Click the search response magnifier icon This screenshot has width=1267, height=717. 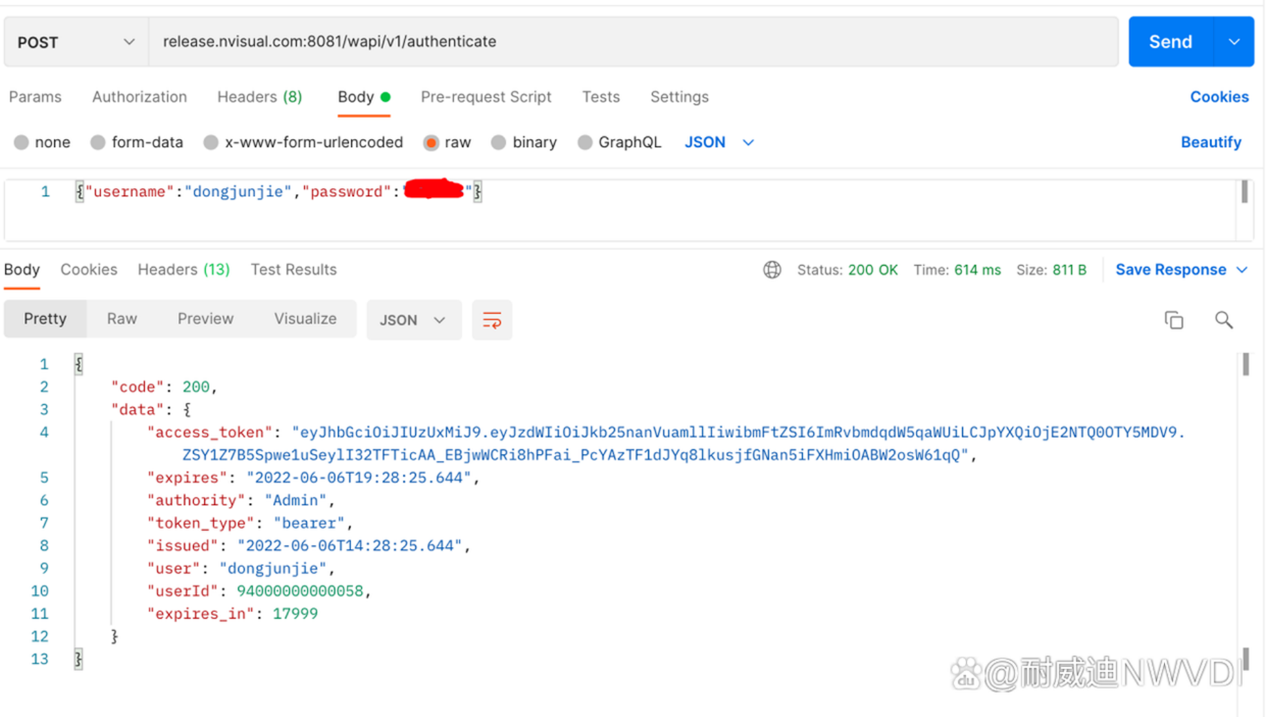(1223, 320)
